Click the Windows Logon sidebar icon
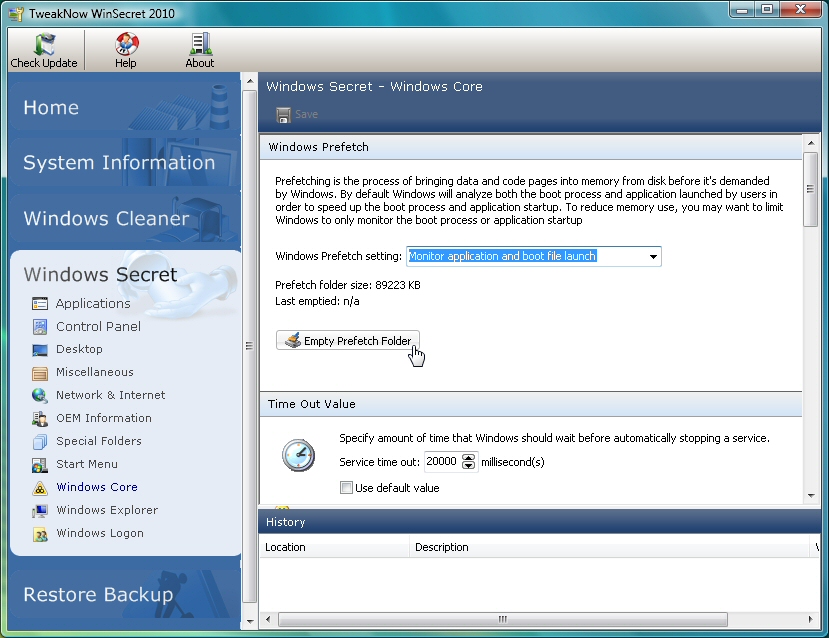Image resolution: width=829 pixels, height=638 pixels. (40, 534)
